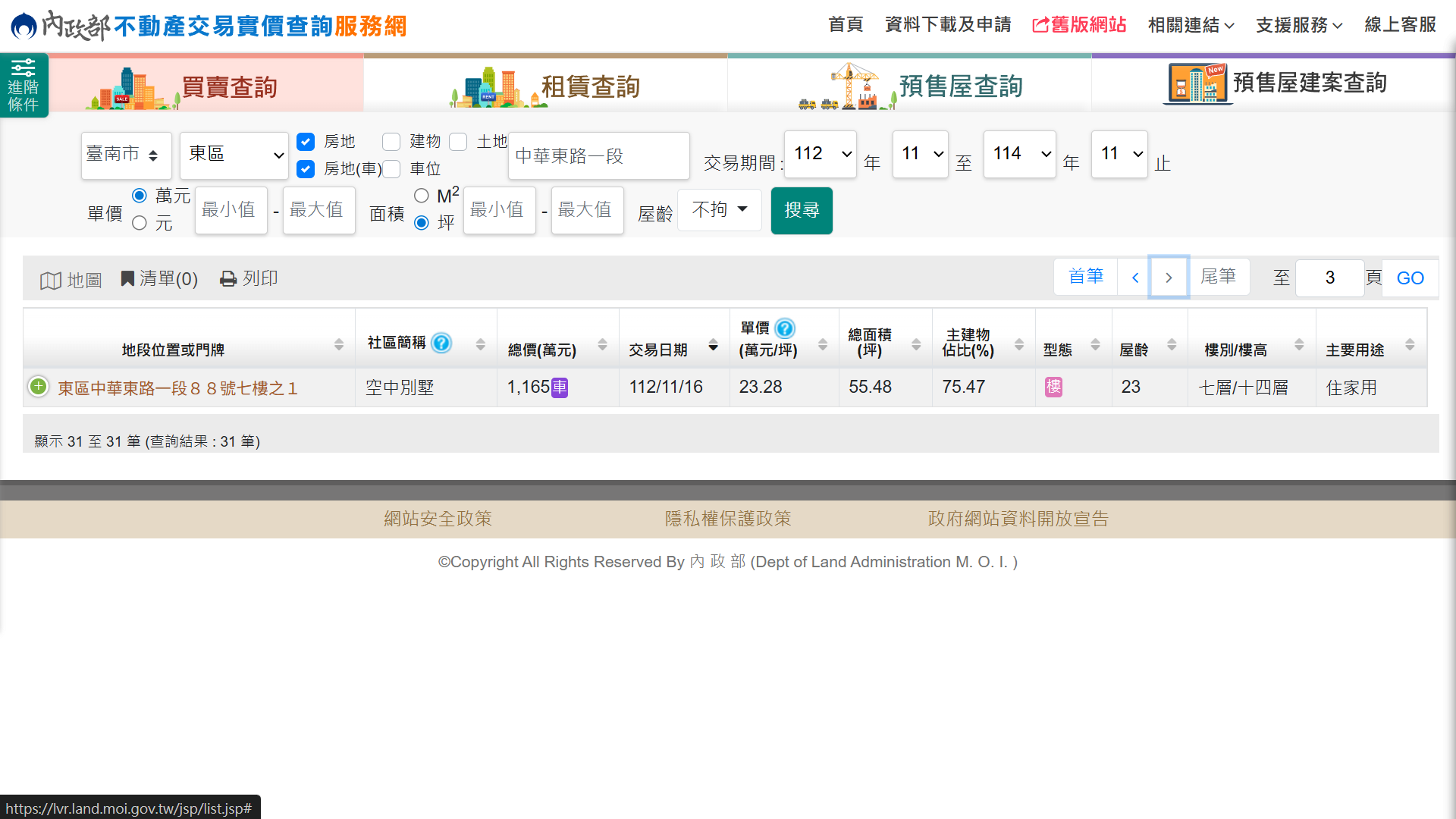
Task: Open the 進階條件 advanced filter panel
Action: click(24, 86)
